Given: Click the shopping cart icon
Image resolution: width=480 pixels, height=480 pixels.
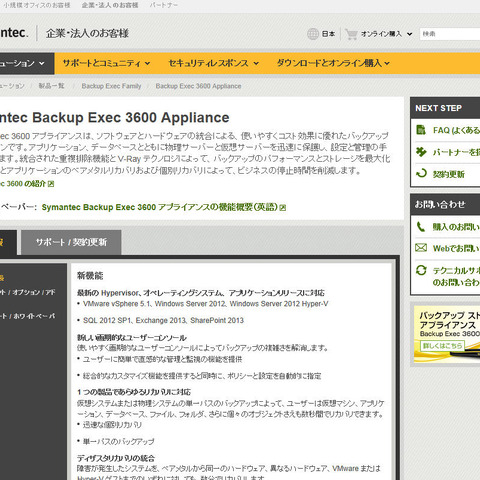Looking at the screenshot, I should point(351,34).
